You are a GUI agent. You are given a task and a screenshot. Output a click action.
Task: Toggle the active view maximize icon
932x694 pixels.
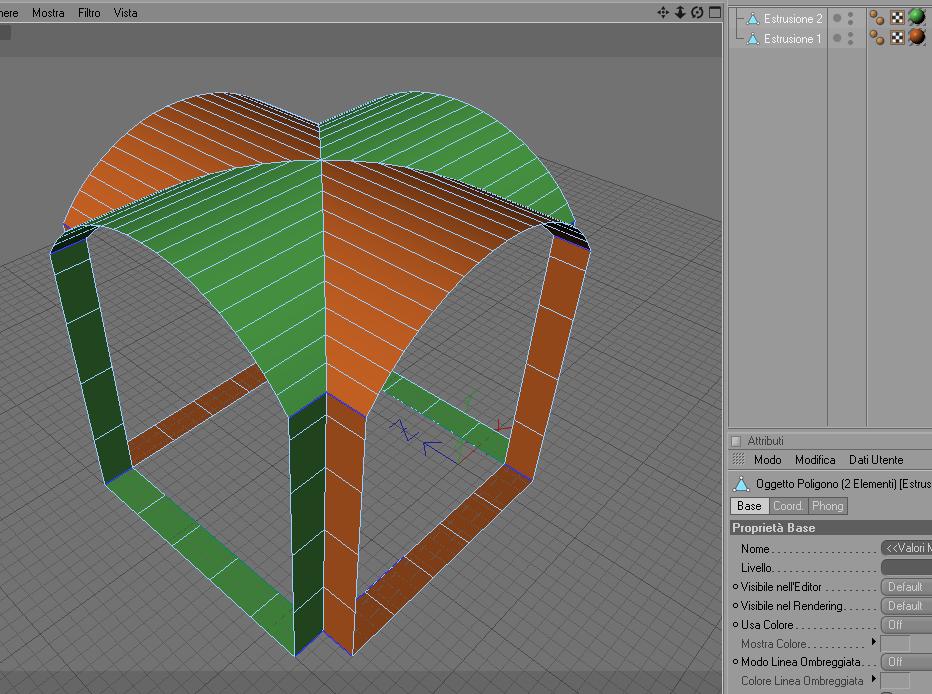715,12
